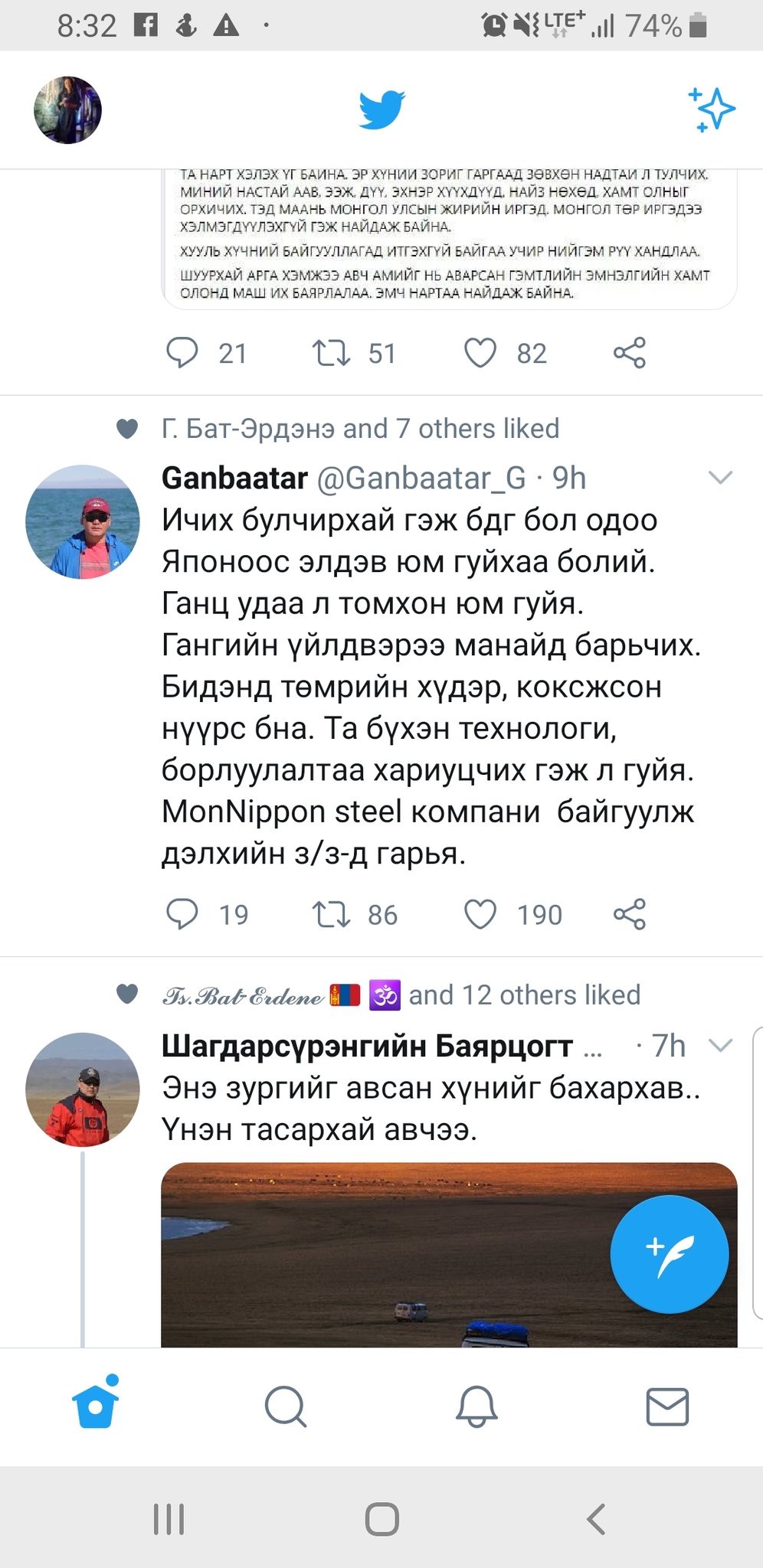Open the sparkle timeline options icon

[x=711, y=109]
